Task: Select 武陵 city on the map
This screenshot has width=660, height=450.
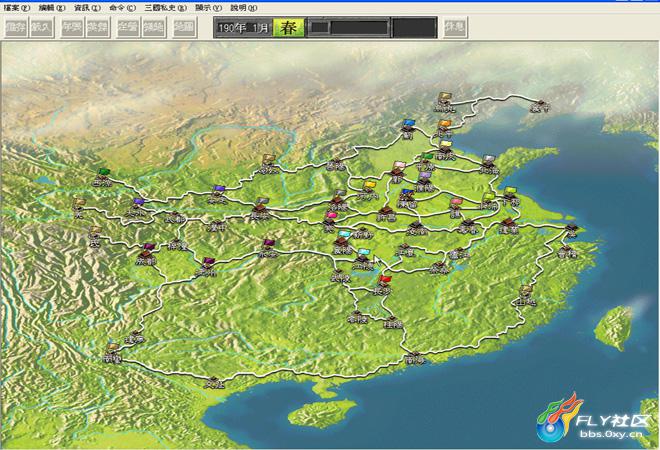Action: click(340, 276)
